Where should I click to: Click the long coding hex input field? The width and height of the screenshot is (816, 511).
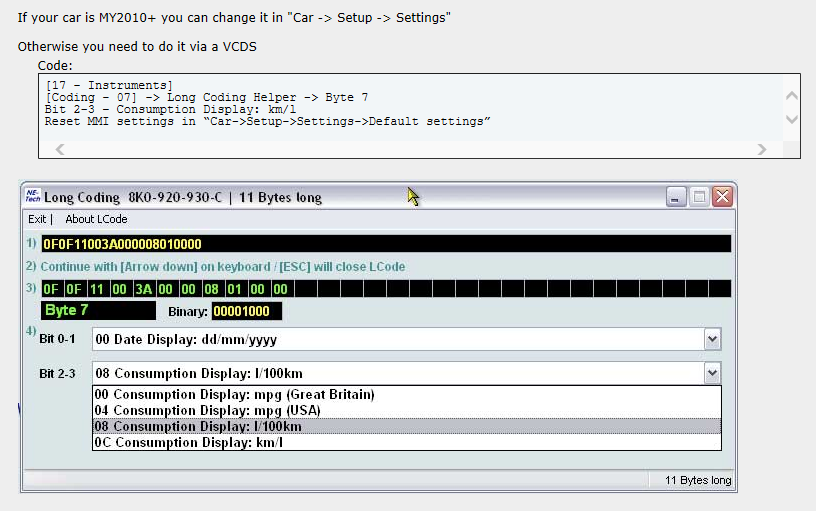(x=385, y=244)
